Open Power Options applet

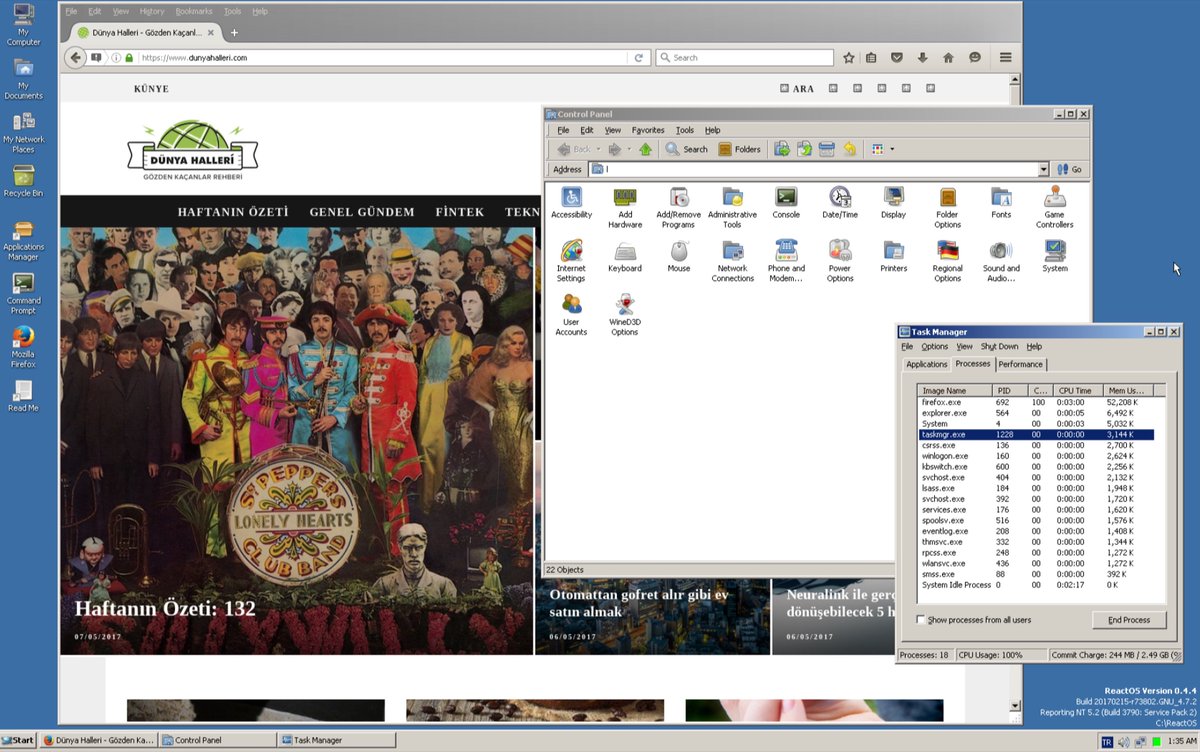[x=840, y=261]
